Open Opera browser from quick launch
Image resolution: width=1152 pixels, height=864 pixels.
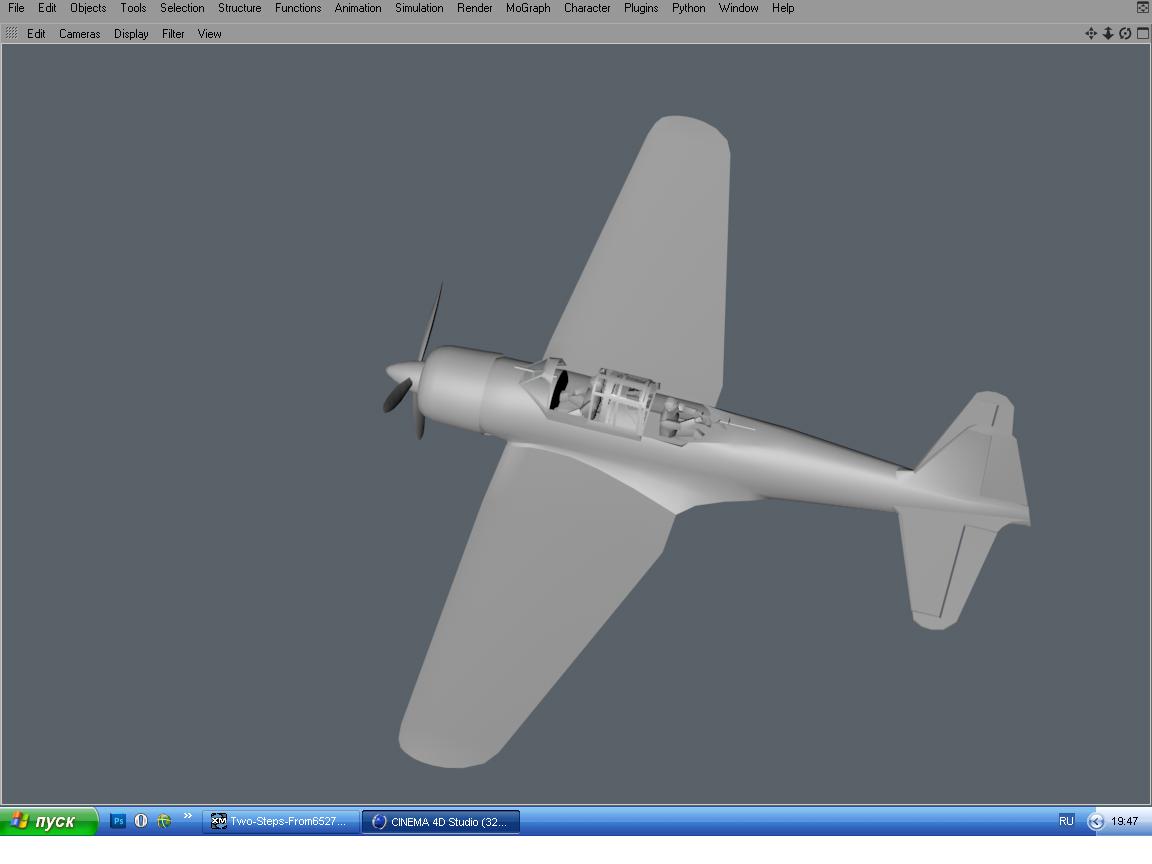pos(141,821)
